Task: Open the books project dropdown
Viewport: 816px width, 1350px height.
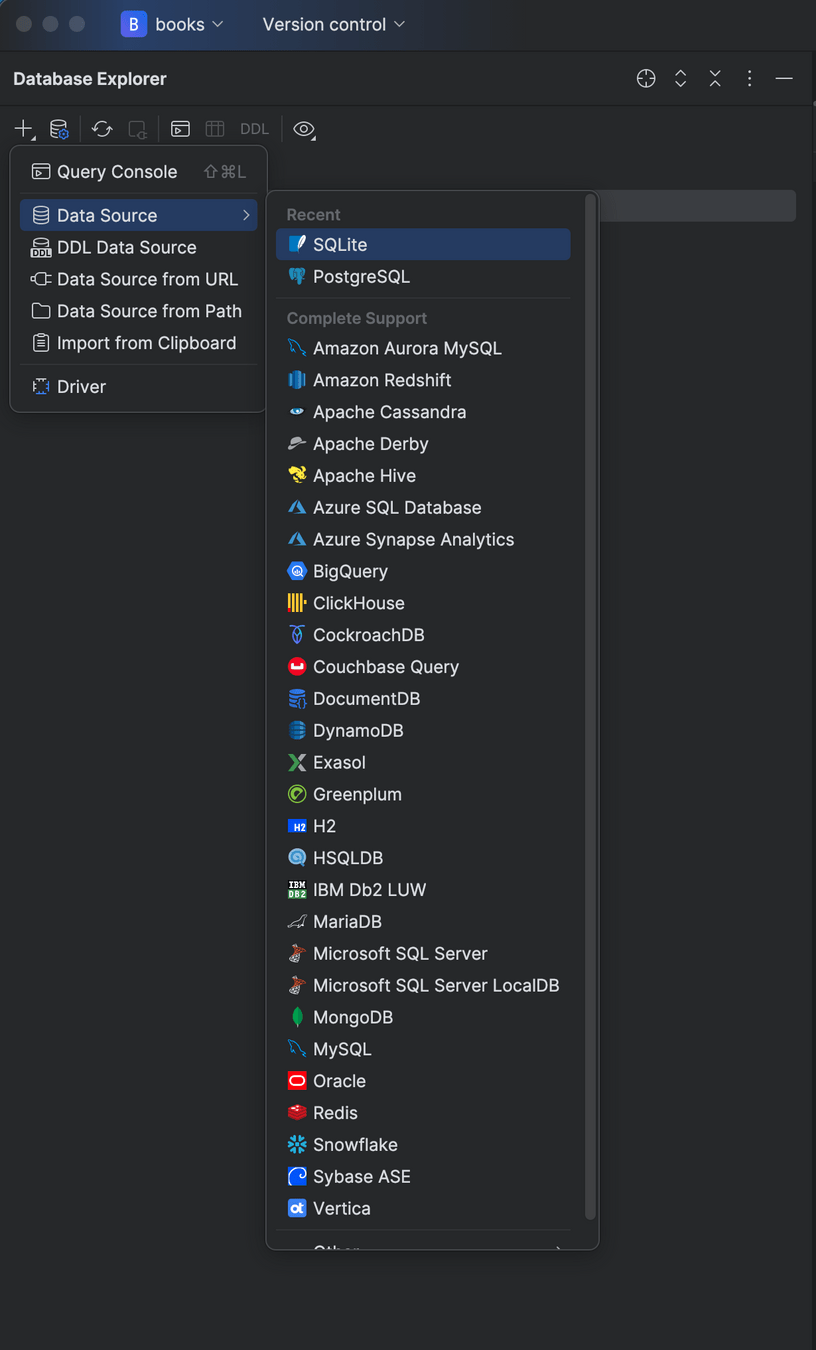Action: (172, 24)
